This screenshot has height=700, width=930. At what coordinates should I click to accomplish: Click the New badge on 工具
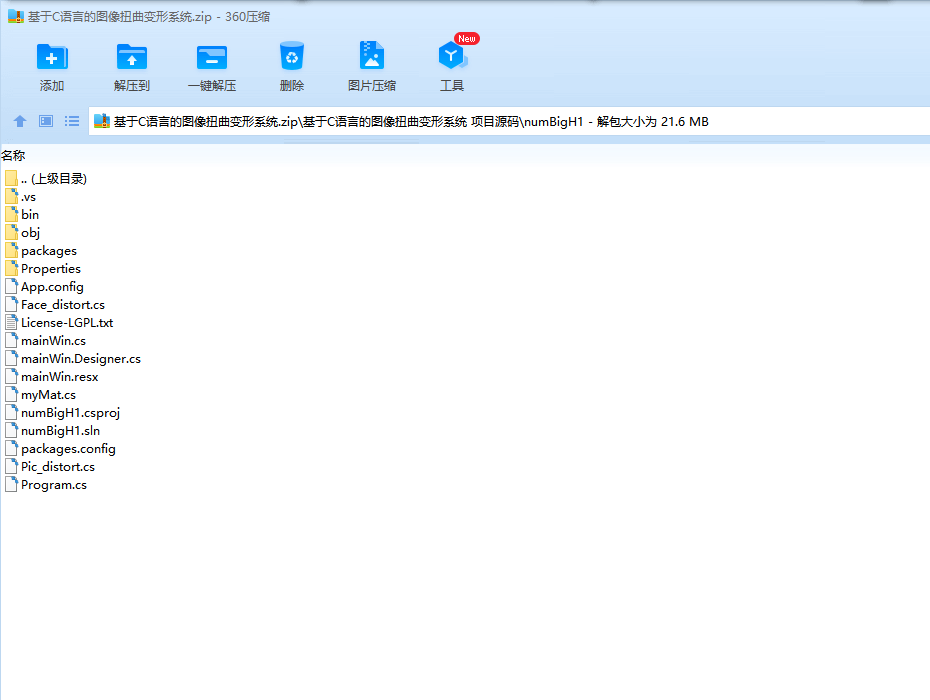coord(467,39)
